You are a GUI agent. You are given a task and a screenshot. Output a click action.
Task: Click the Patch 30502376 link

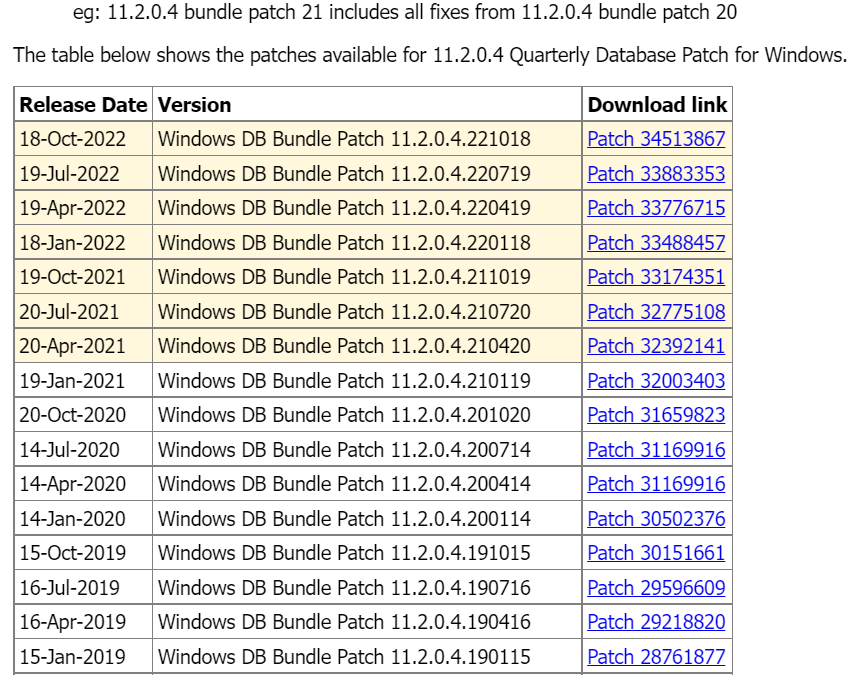coord(656,519)
